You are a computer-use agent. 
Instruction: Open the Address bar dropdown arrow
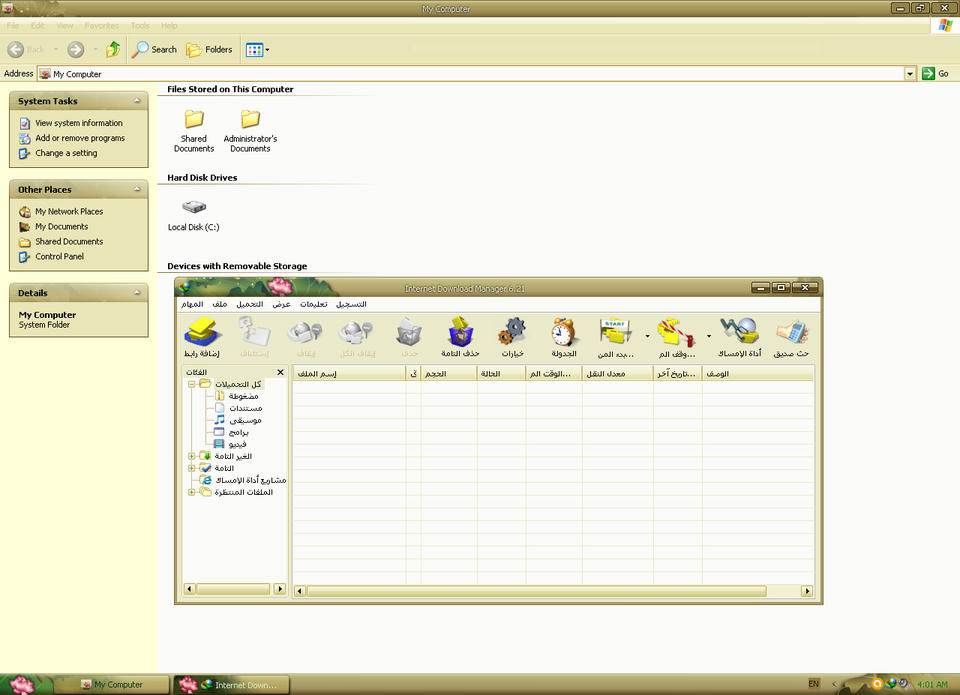[x=910, y=74]
